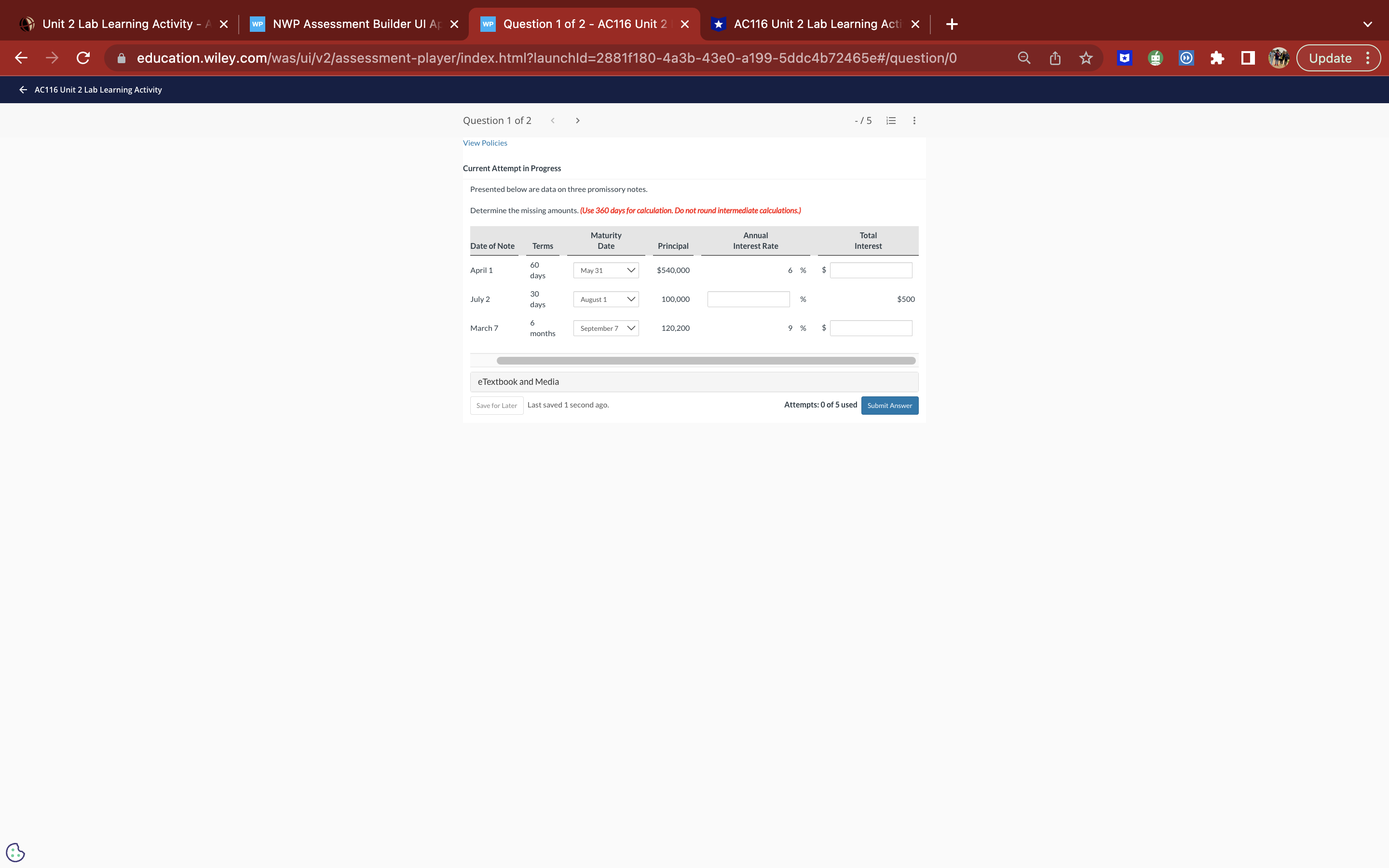Open the May 31 maturity date dropdown

606,271
